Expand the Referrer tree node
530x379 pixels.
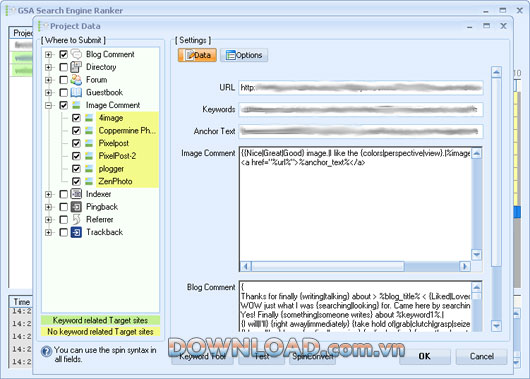click(49, 220)
